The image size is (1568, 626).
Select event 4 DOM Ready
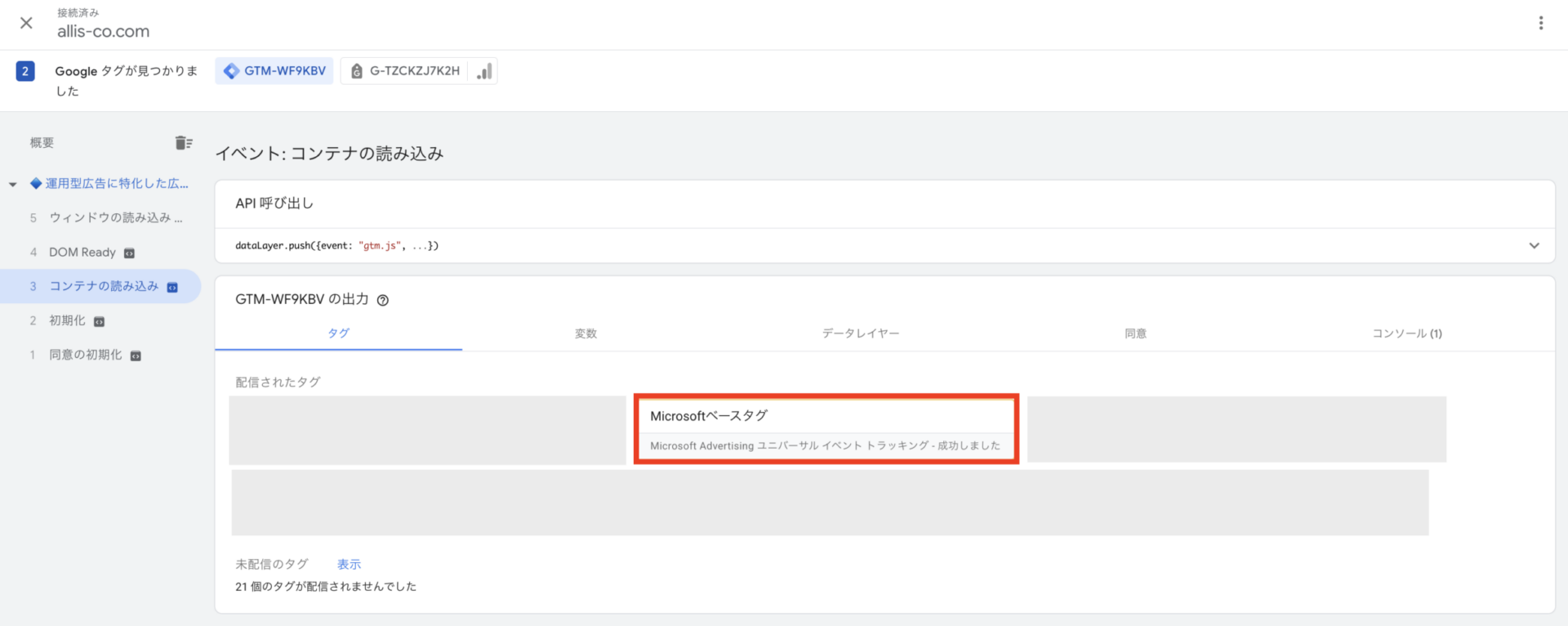[x=82, y=253]
